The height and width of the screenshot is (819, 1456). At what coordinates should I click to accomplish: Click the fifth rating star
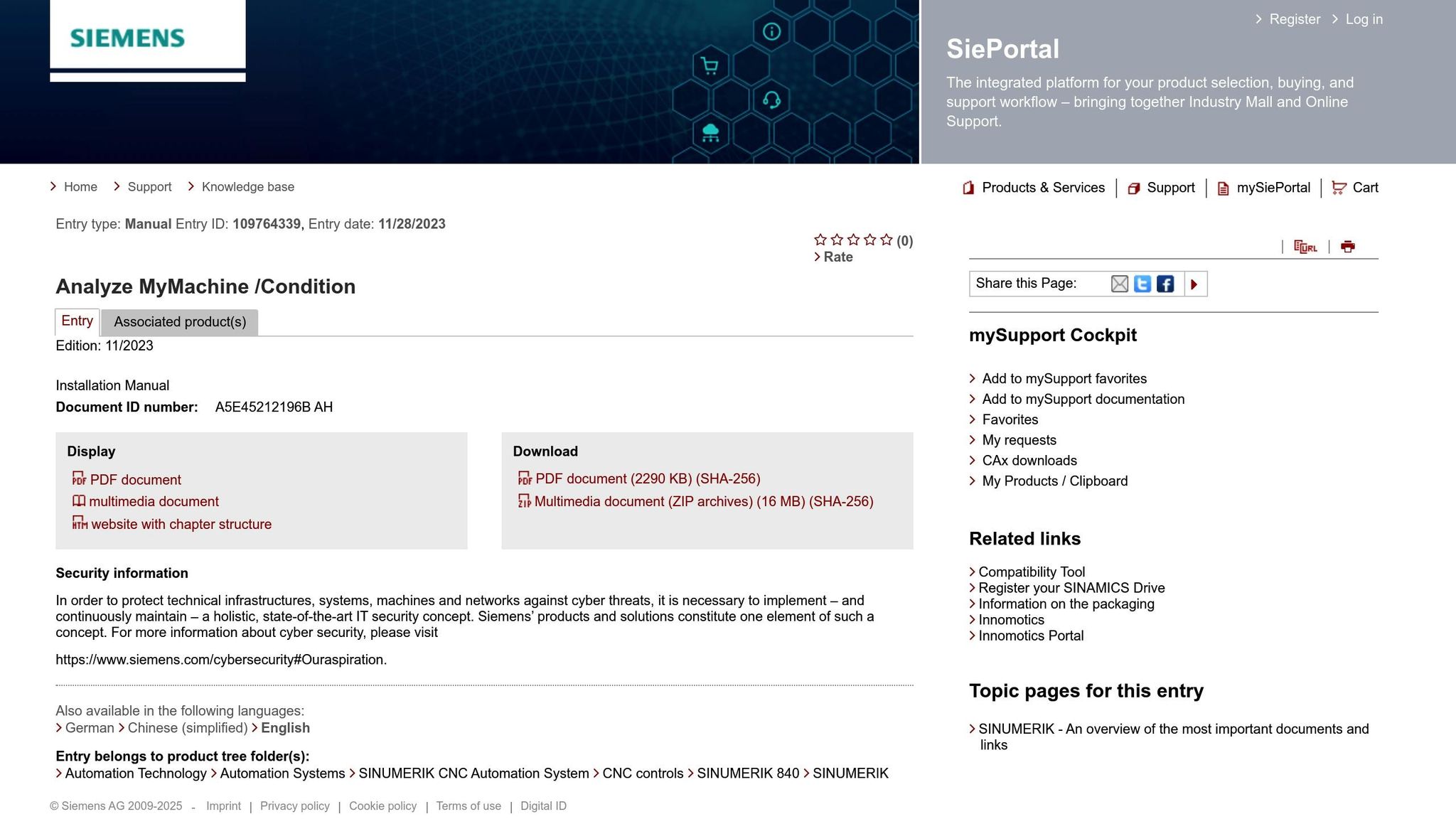pos(887,240)
